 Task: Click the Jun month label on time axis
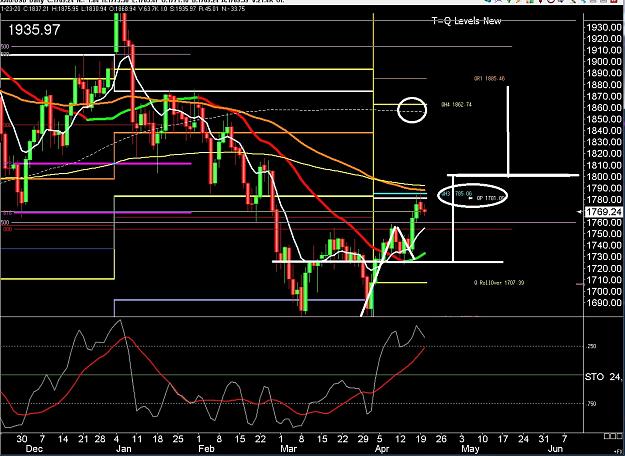pos(556,449)
